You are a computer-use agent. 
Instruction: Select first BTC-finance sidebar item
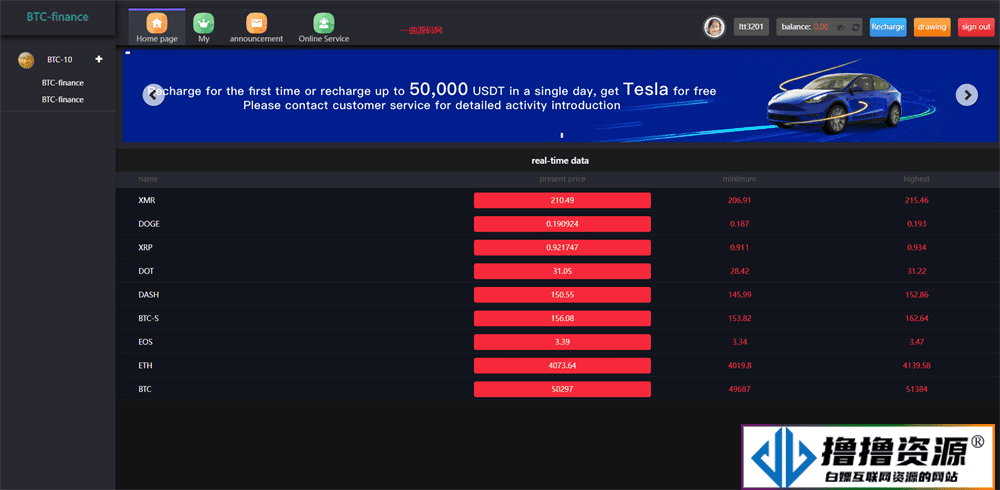[62, 83]
